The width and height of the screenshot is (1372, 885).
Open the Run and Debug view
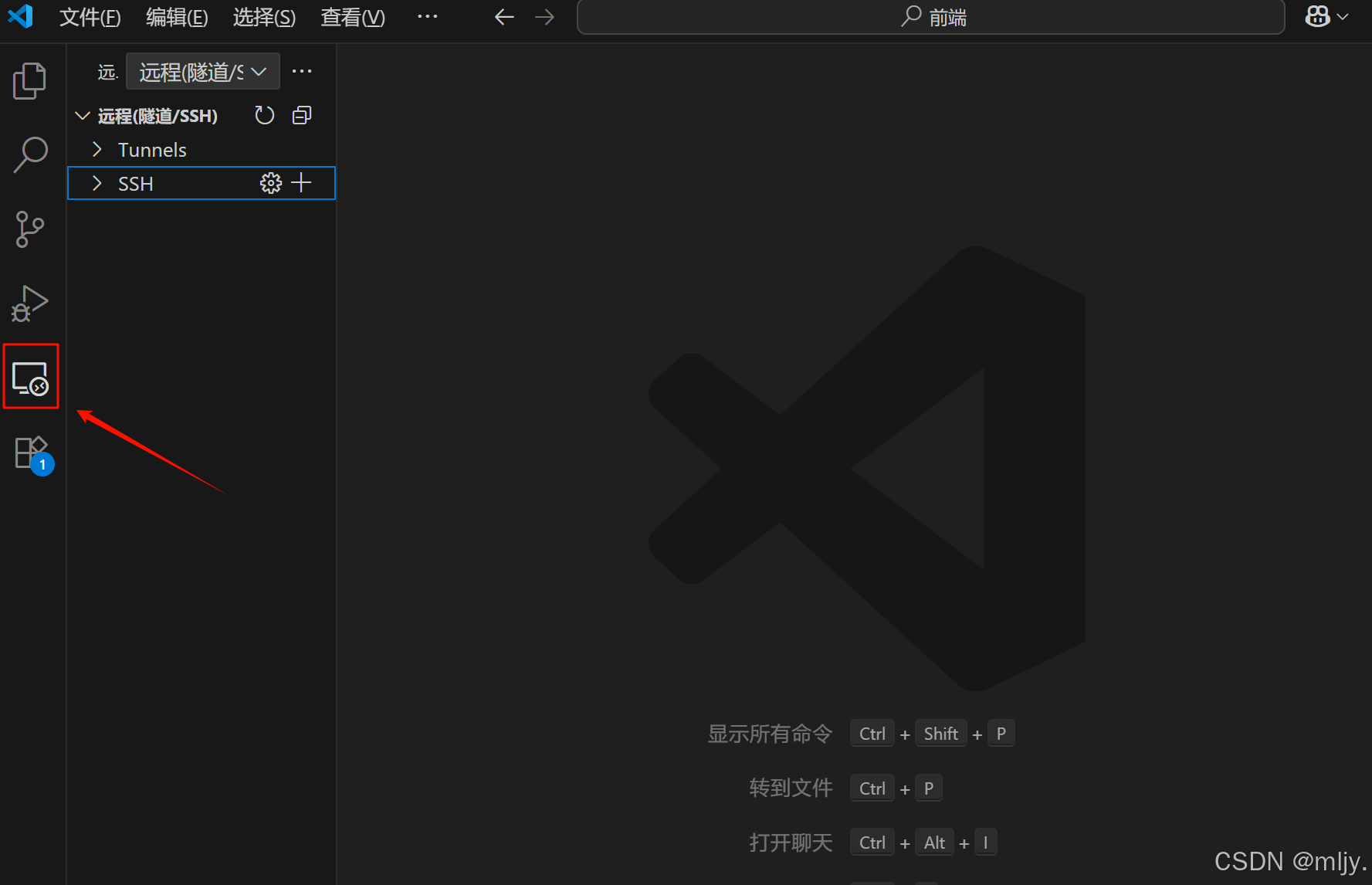point(30,303)
